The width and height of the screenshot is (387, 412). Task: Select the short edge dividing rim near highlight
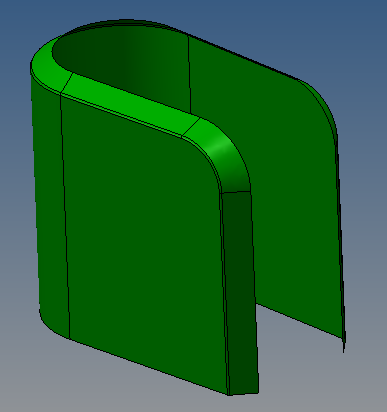(x=191, y=127)
